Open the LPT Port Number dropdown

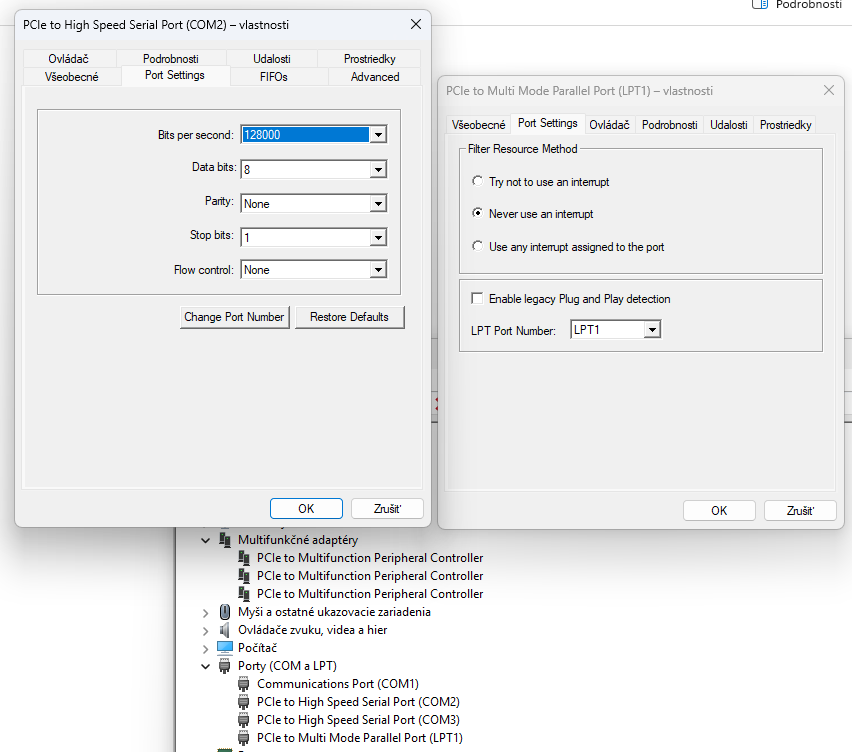point(652,330)
